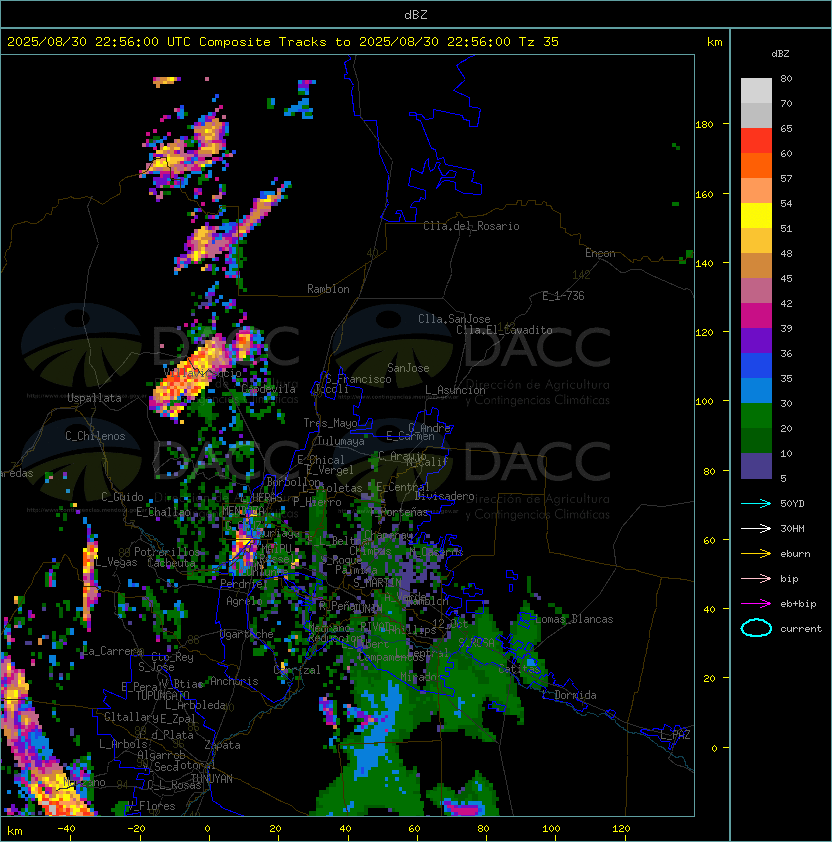This screenshot has width=832, height=842.
Task: Click the 'Uspallata' map label
Action: tap(94, 398)
